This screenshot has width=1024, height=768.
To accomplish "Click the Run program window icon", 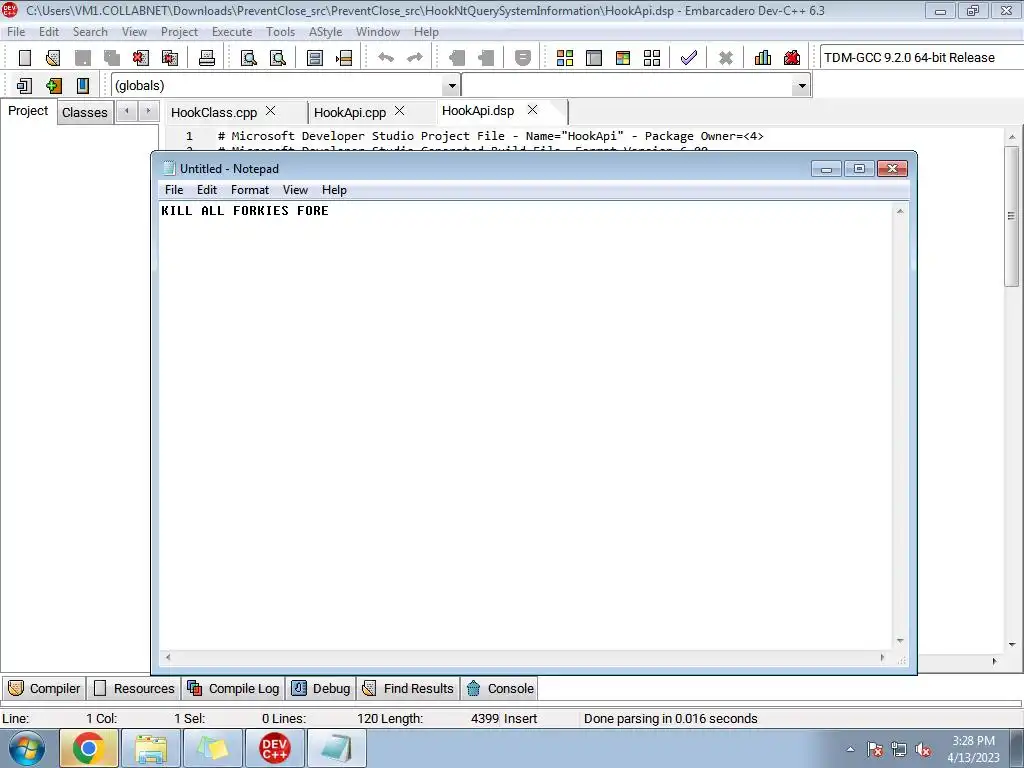I will pyautogui.click(x=594, y=58).
